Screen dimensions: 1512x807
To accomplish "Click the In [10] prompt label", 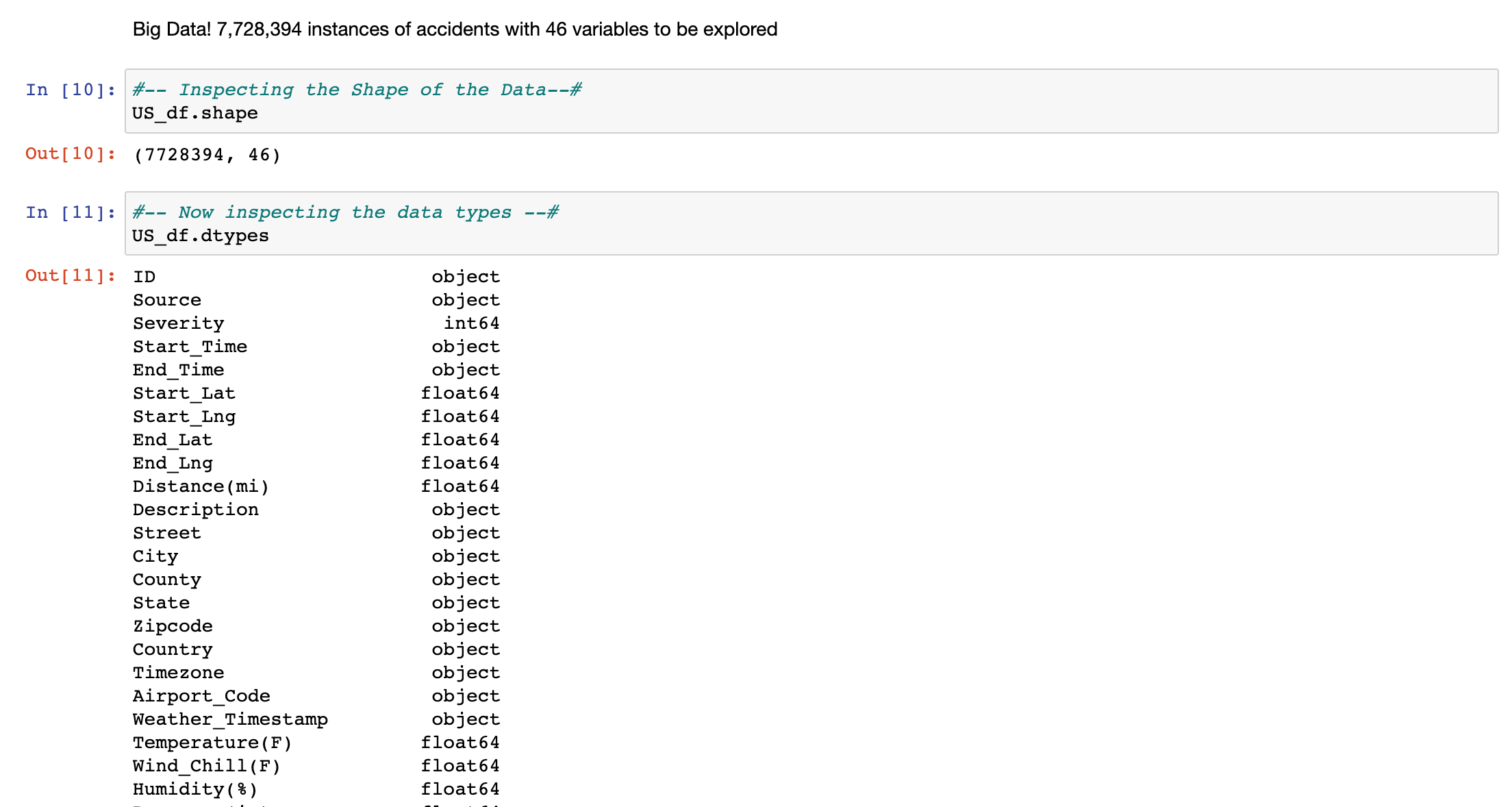I will [71, 90].
